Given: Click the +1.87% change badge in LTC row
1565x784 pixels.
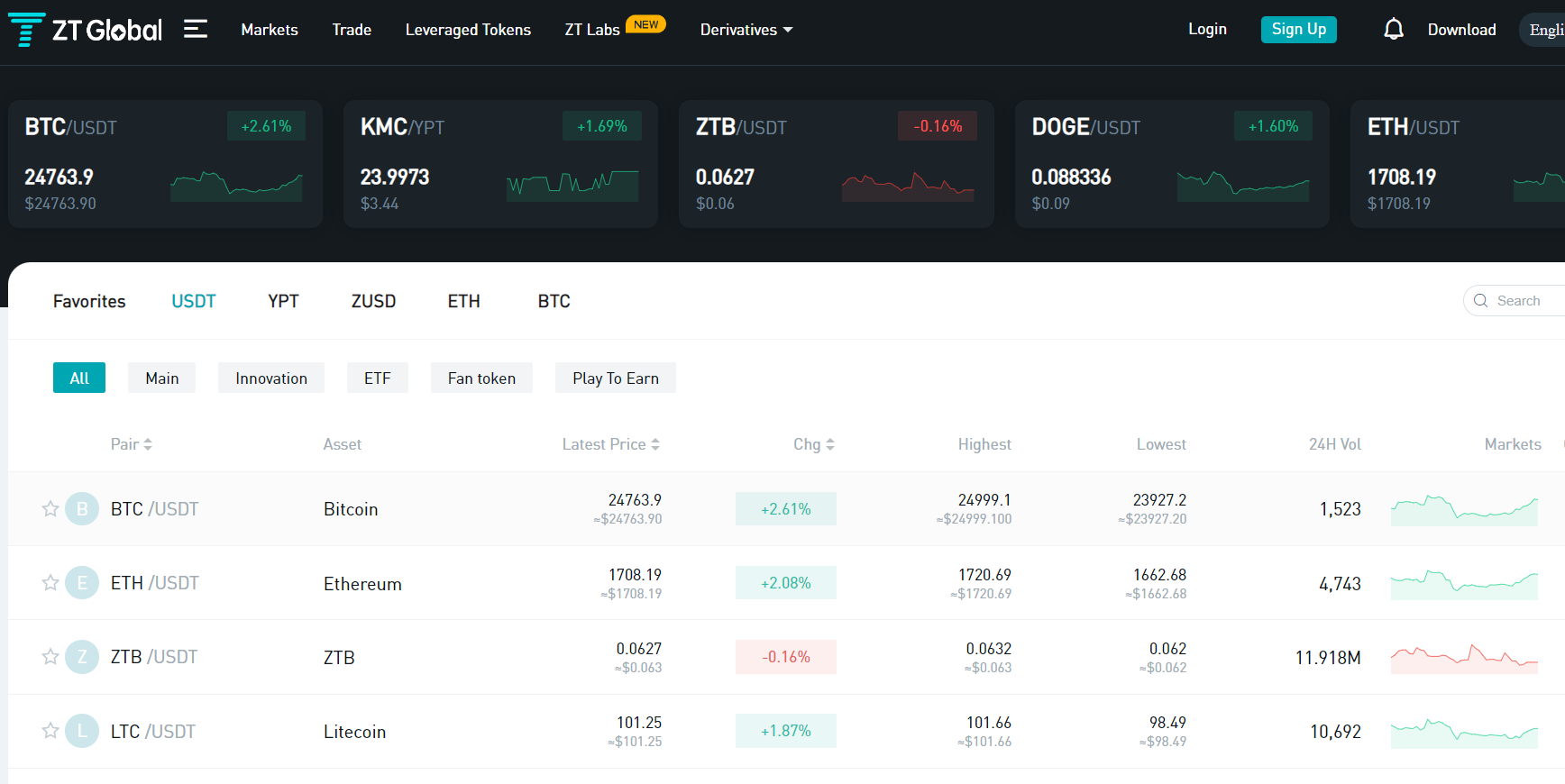Looking at the screenshot, I should pyautogui.click(x=786, y=731).
